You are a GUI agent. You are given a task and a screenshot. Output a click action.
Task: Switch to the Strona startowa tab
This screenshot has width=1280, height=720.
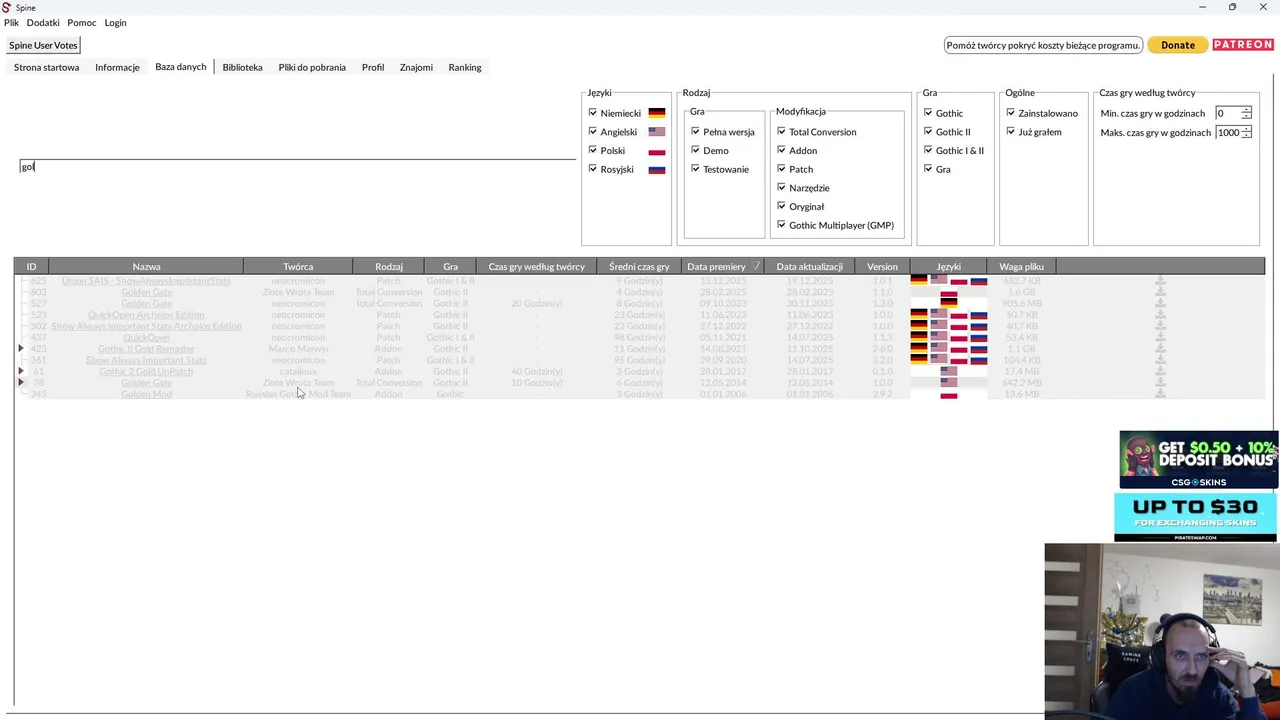click(46, 67)
